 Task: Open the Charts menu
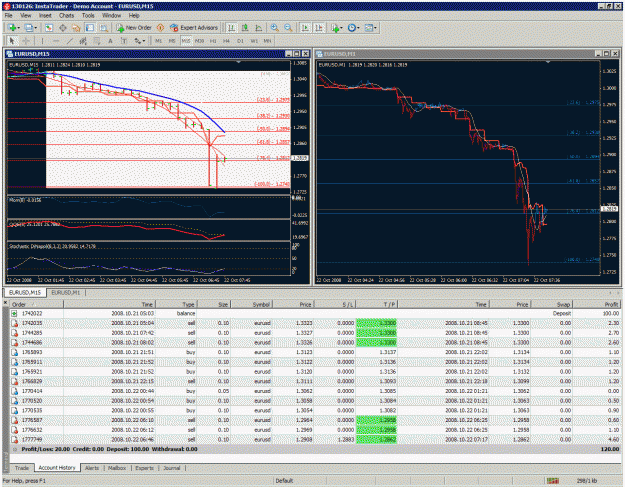pyautogui.click(x=66, y=16)
